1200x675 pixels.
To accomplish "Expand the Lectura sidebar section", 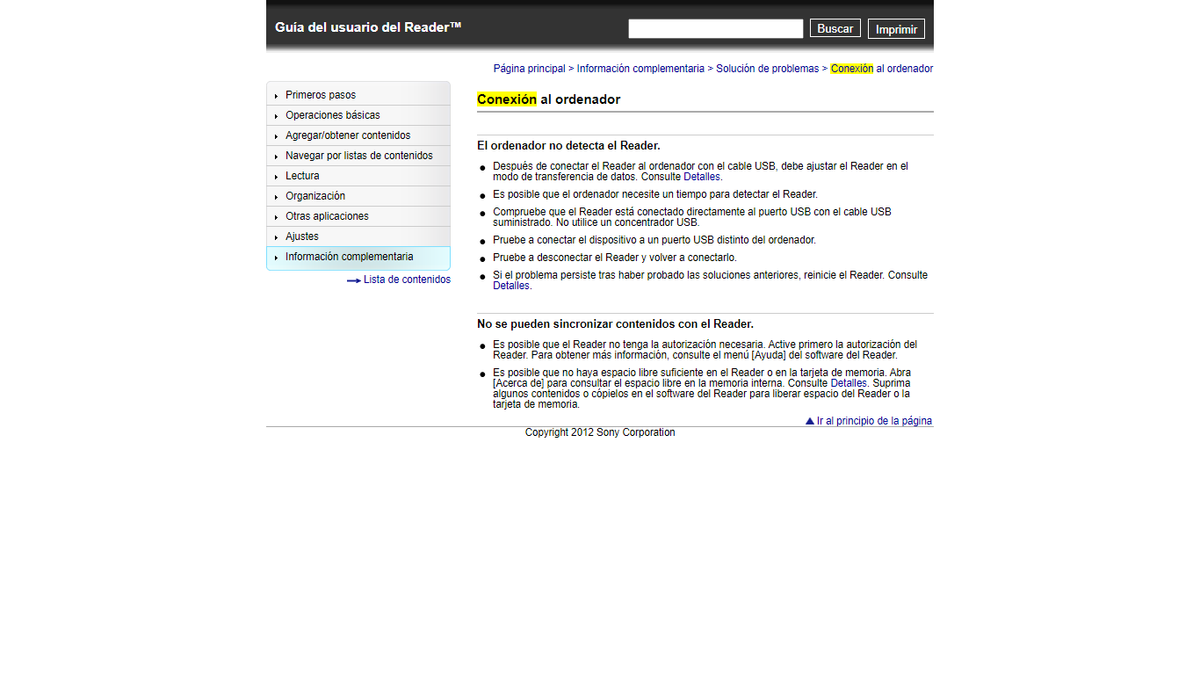I will pyautogui.click(x=302, y=176).
